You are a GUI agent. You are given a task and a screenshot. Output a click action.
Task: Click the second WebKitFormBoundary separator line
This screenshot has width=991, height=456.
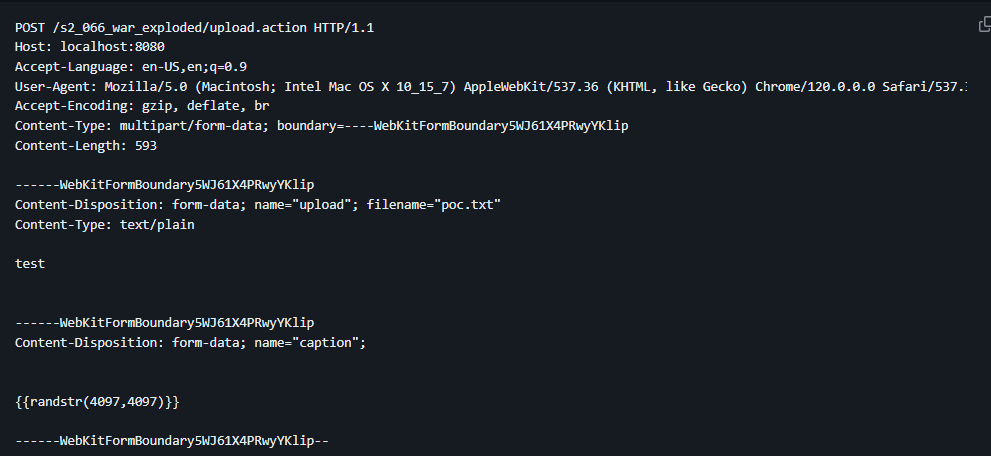point(165,323)
